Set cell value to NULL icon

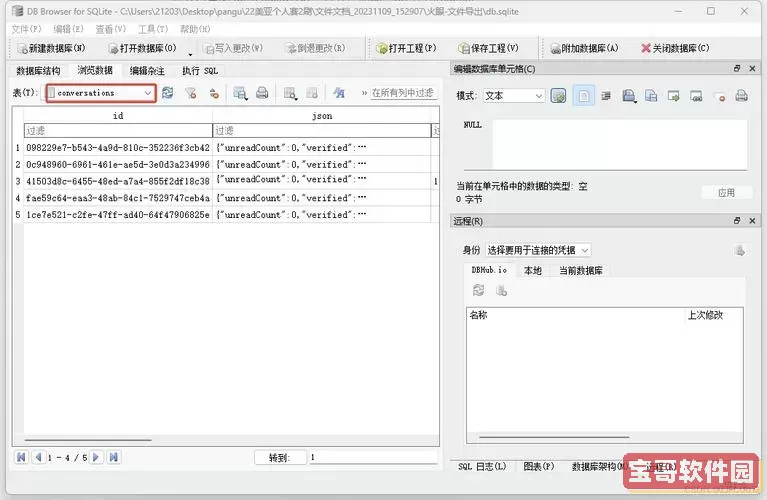(x=719, y=96)
